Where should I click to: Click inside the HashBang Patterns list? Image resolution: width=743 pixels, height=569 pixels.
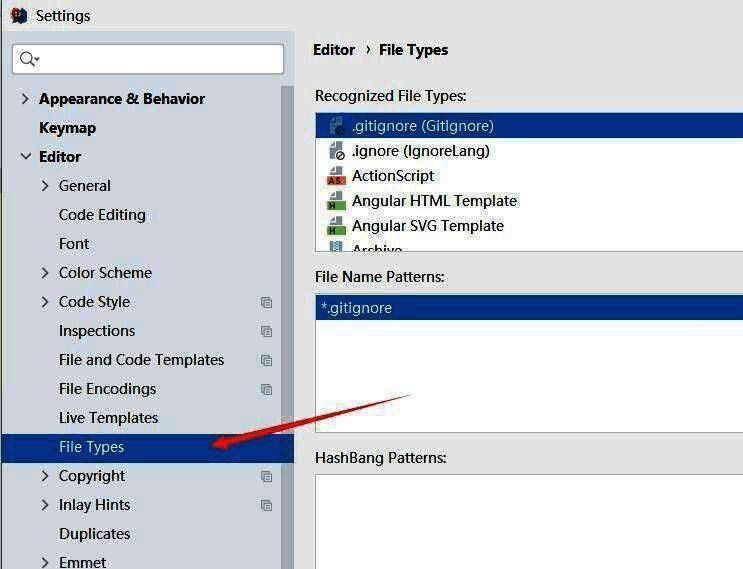529,520
